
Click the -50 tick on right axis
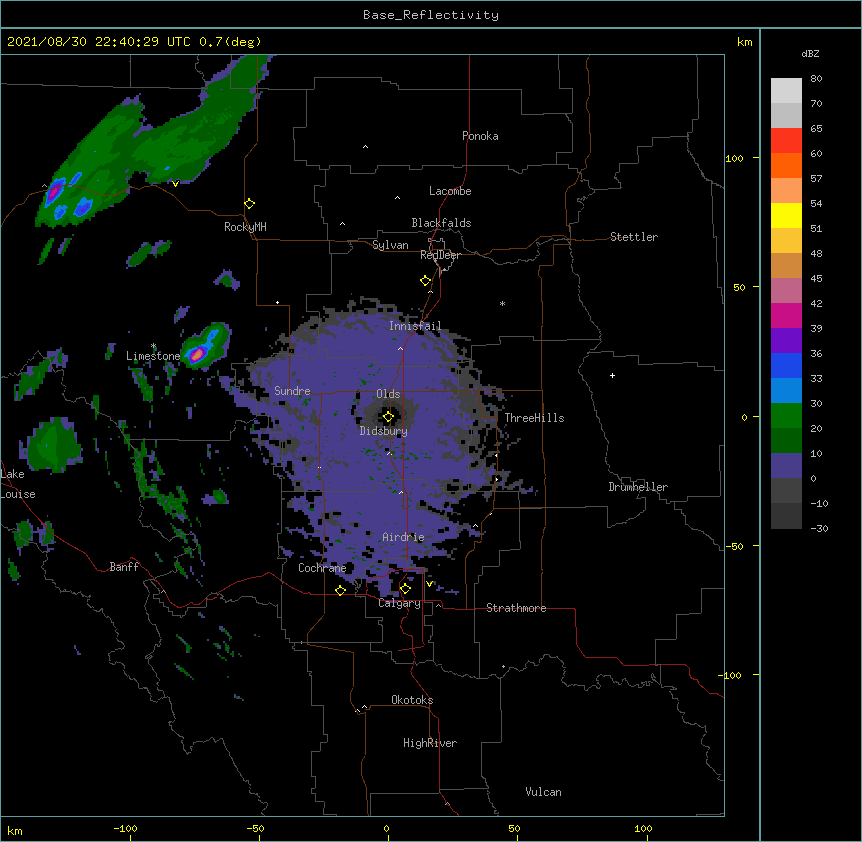pos(734,546)
